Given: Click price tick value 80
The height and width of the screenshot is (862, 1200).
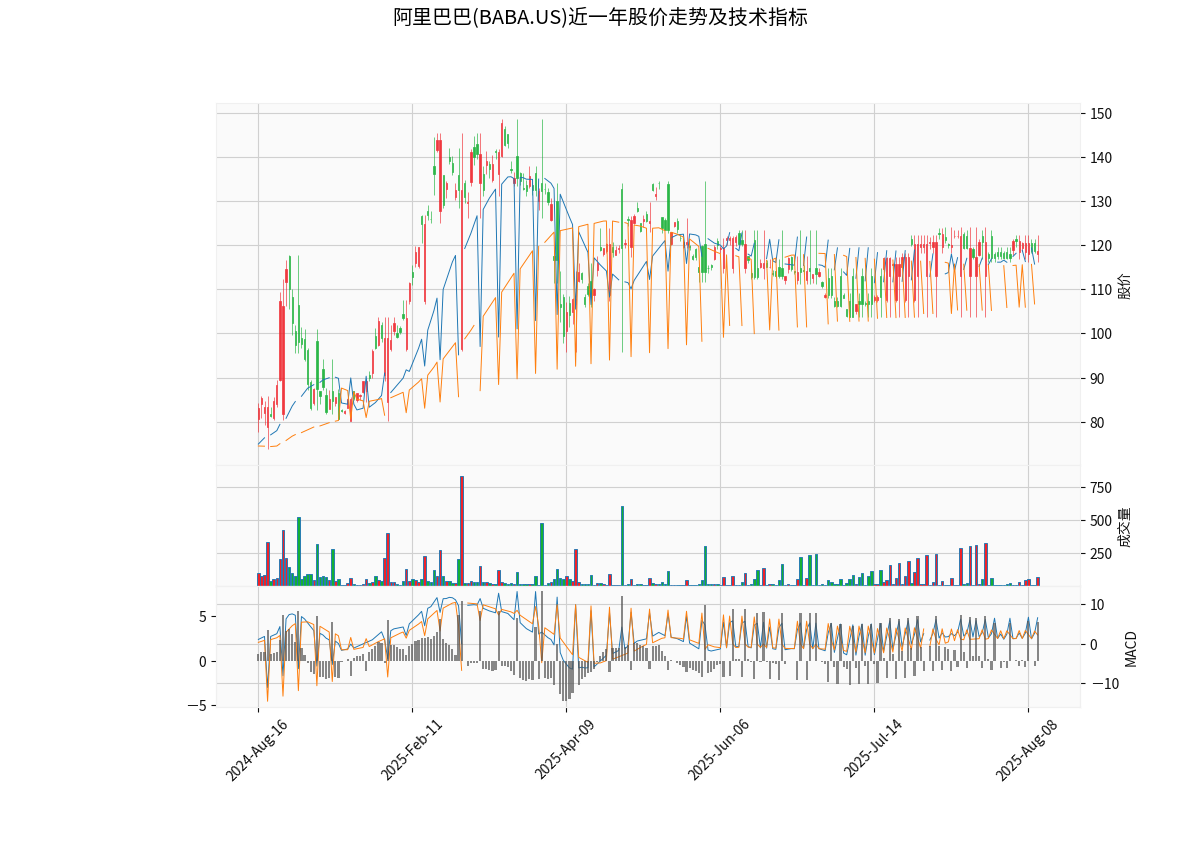Looking at the screenshot, I should coord(1097,422).
